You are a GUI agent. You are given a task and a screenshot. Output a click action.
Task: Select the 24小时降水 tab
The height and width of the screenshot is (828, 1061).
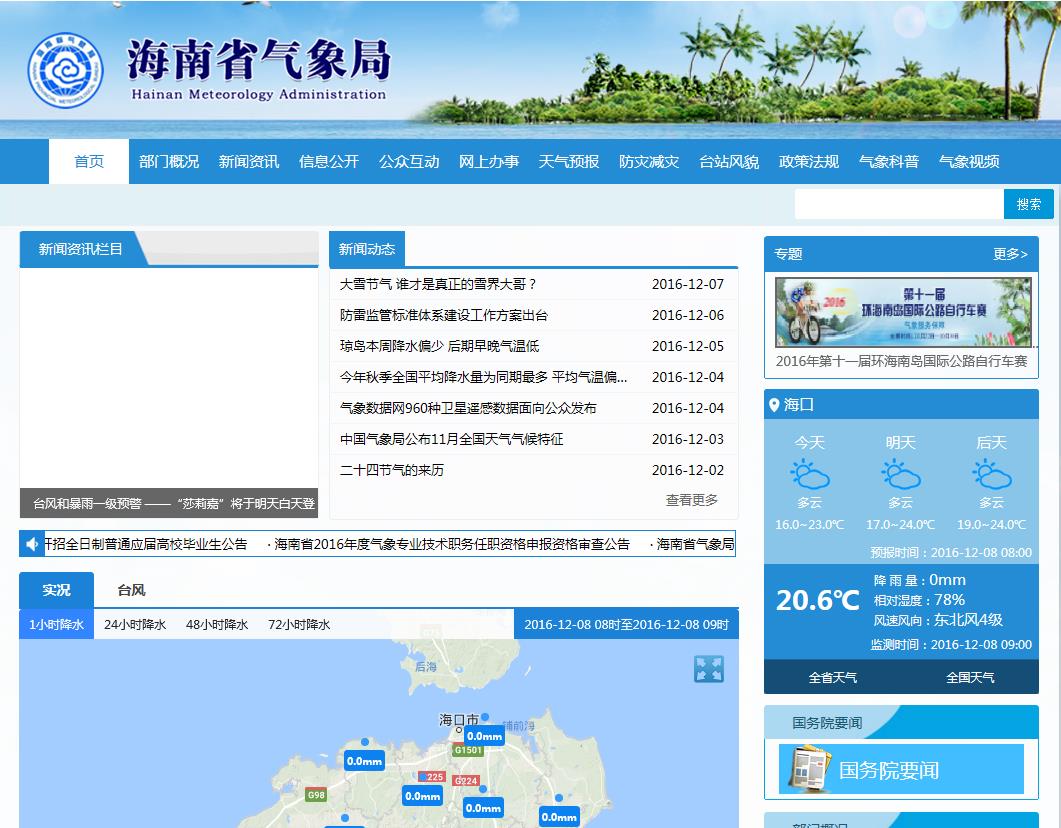point(135,624)
